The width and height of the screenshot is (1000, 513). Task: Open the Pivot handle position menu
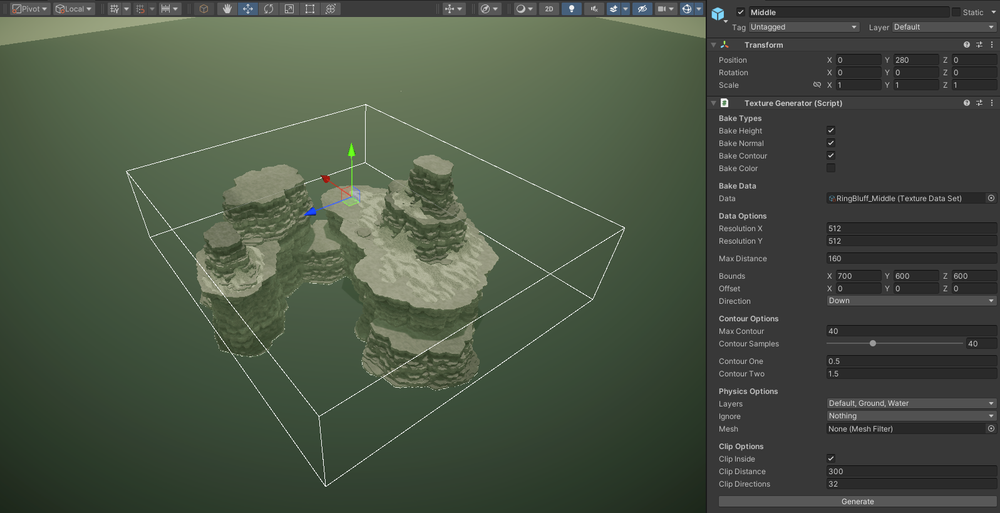coord(29,9)
